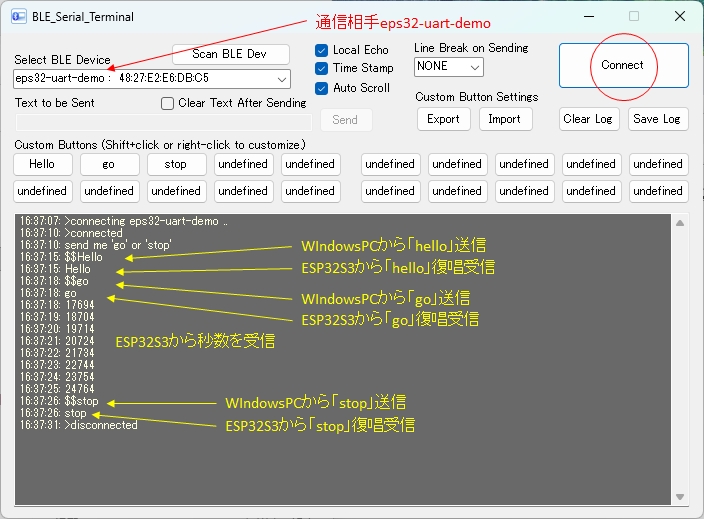Click the log scrollbar up arrow
The height and width of the screenshot is (519, 704).
[x=681, y=223]
